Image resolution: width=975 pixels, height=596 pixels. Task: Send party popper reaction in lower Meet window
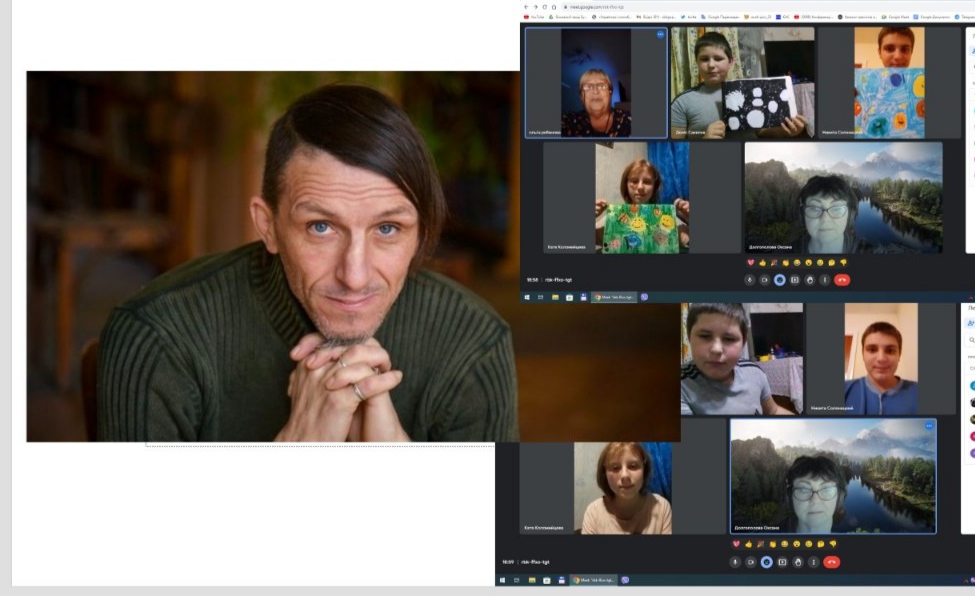point(760,544)
